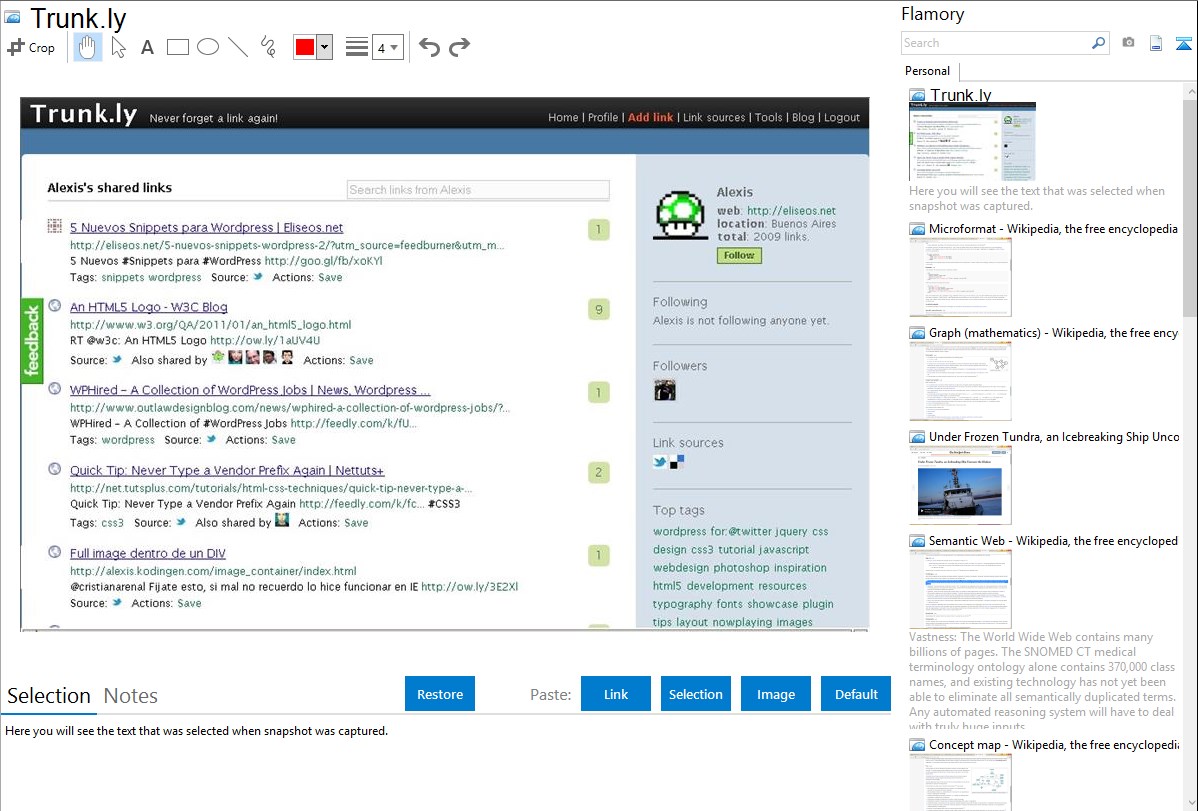Click the Alexis mushroom avatar
The height and width of the screenshot is (811, 1198).
click(679, 216)
